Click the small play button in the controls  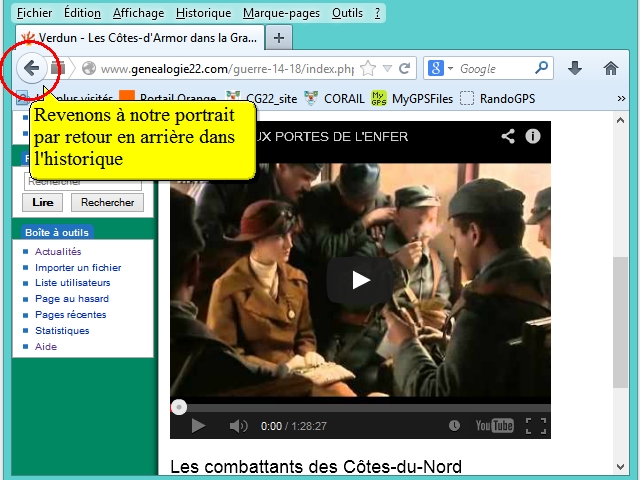pos(198,426)
